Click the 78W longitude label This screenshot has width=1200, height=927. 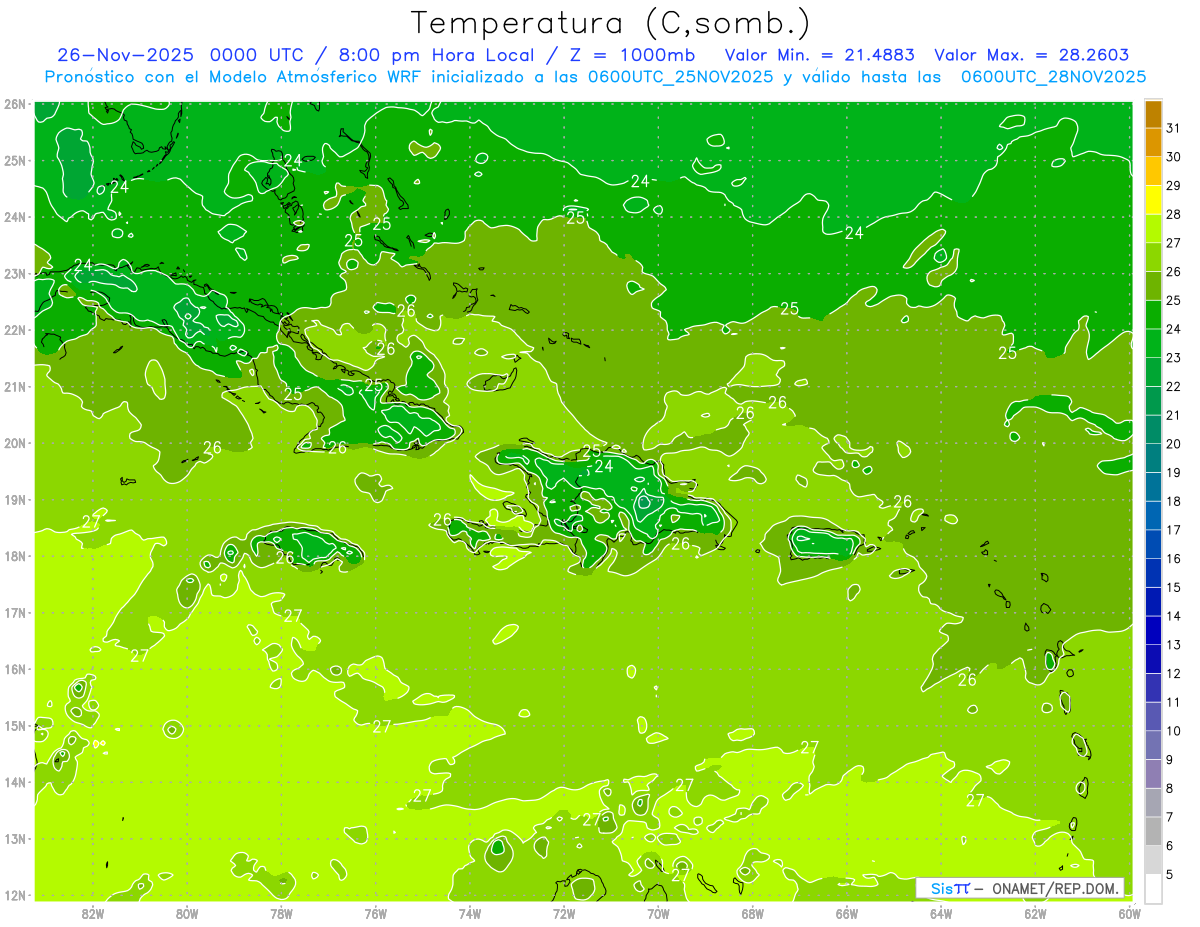click(x=281, y=913)
